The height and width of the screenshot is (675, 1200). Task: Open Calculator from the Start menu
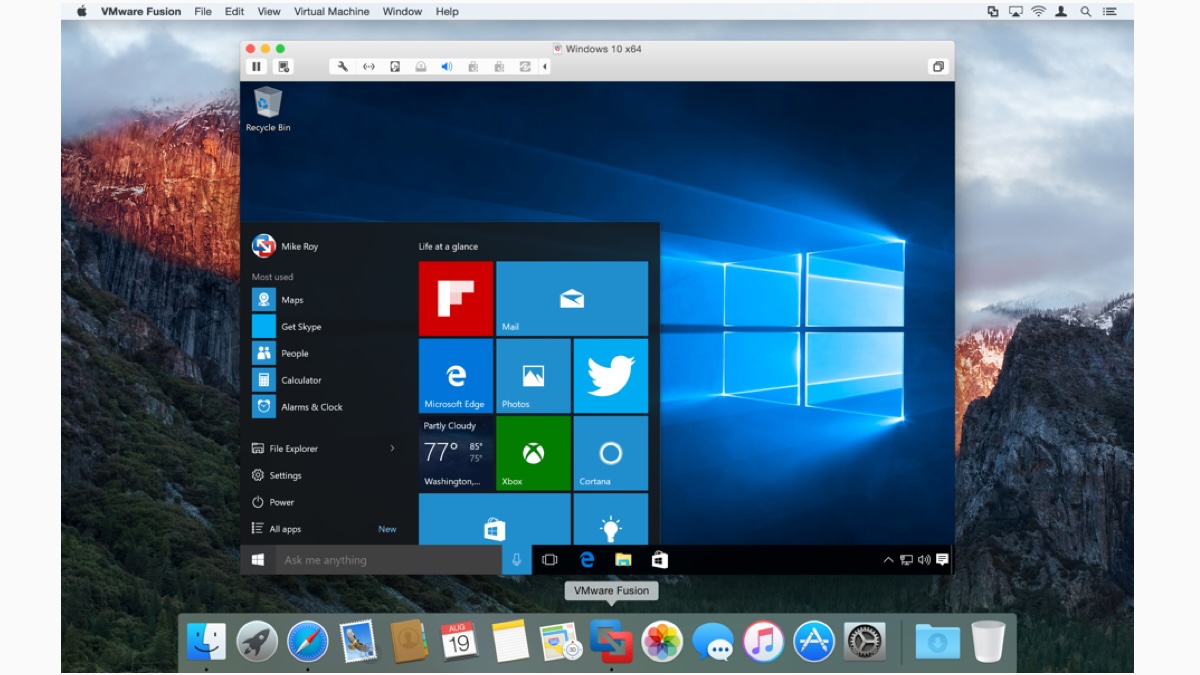point(287,380)
